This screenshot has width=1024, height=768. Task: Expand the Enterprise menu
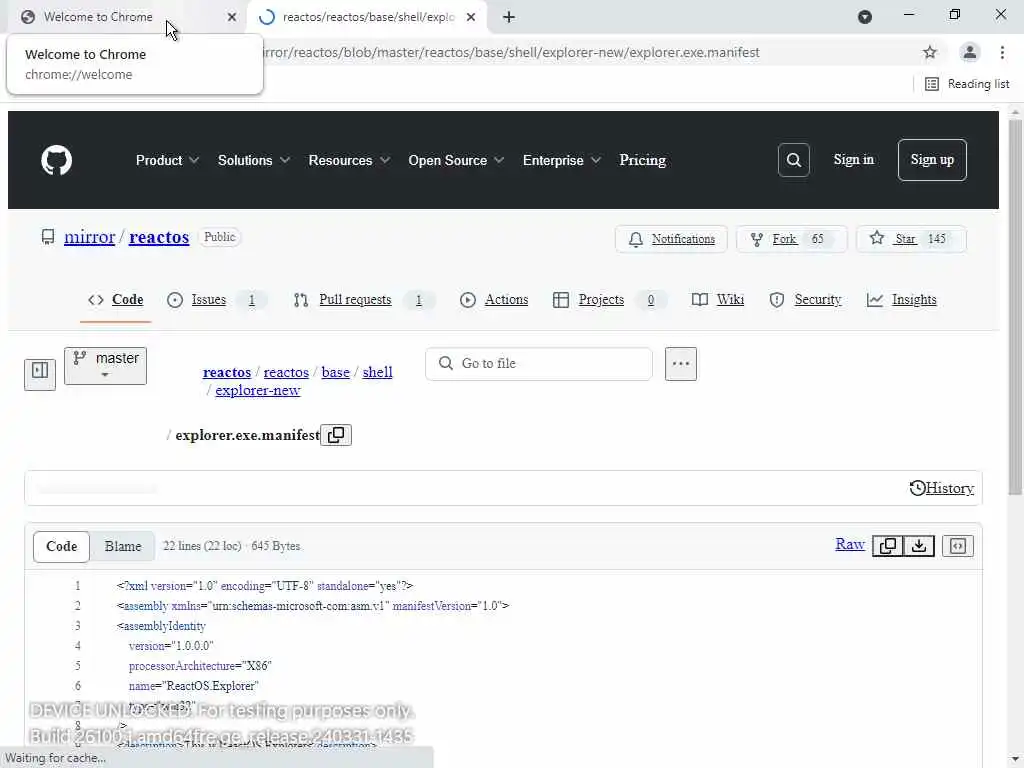click(562, 160)
